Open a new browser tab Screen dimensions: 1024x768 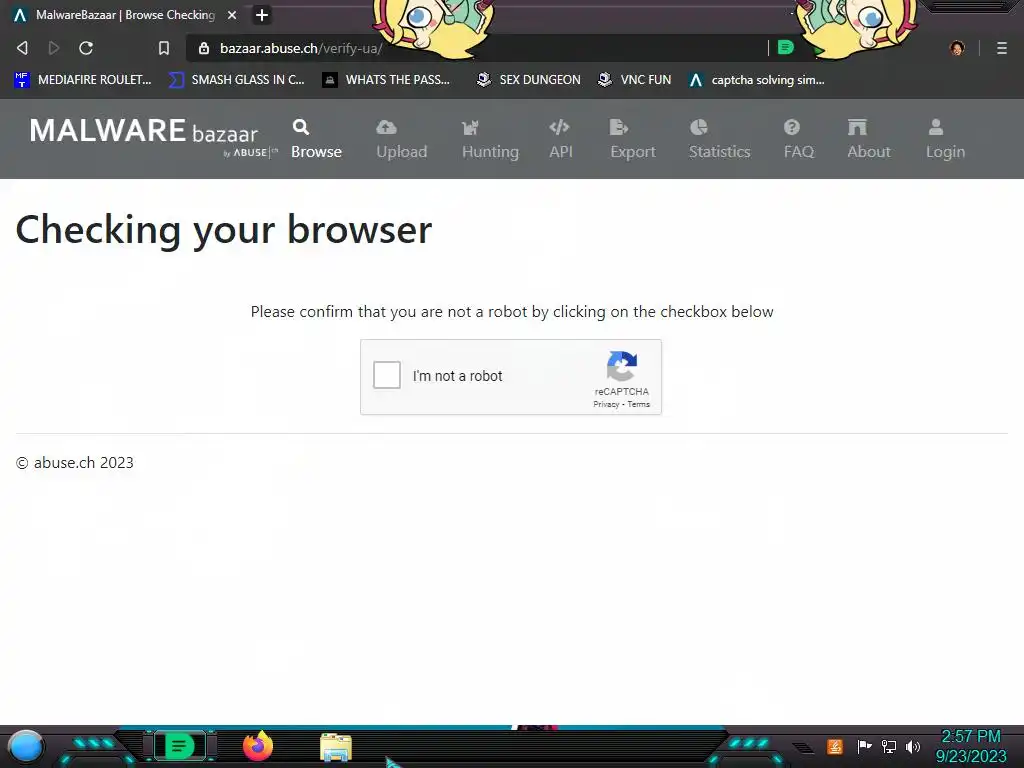(x=262, y=15)
